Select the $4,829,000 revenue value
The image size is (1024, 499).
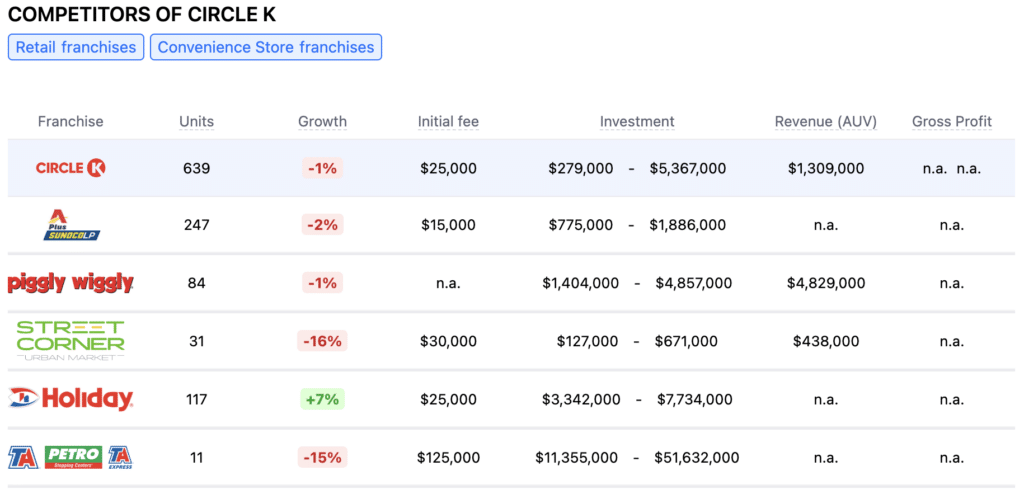(826, 283)
